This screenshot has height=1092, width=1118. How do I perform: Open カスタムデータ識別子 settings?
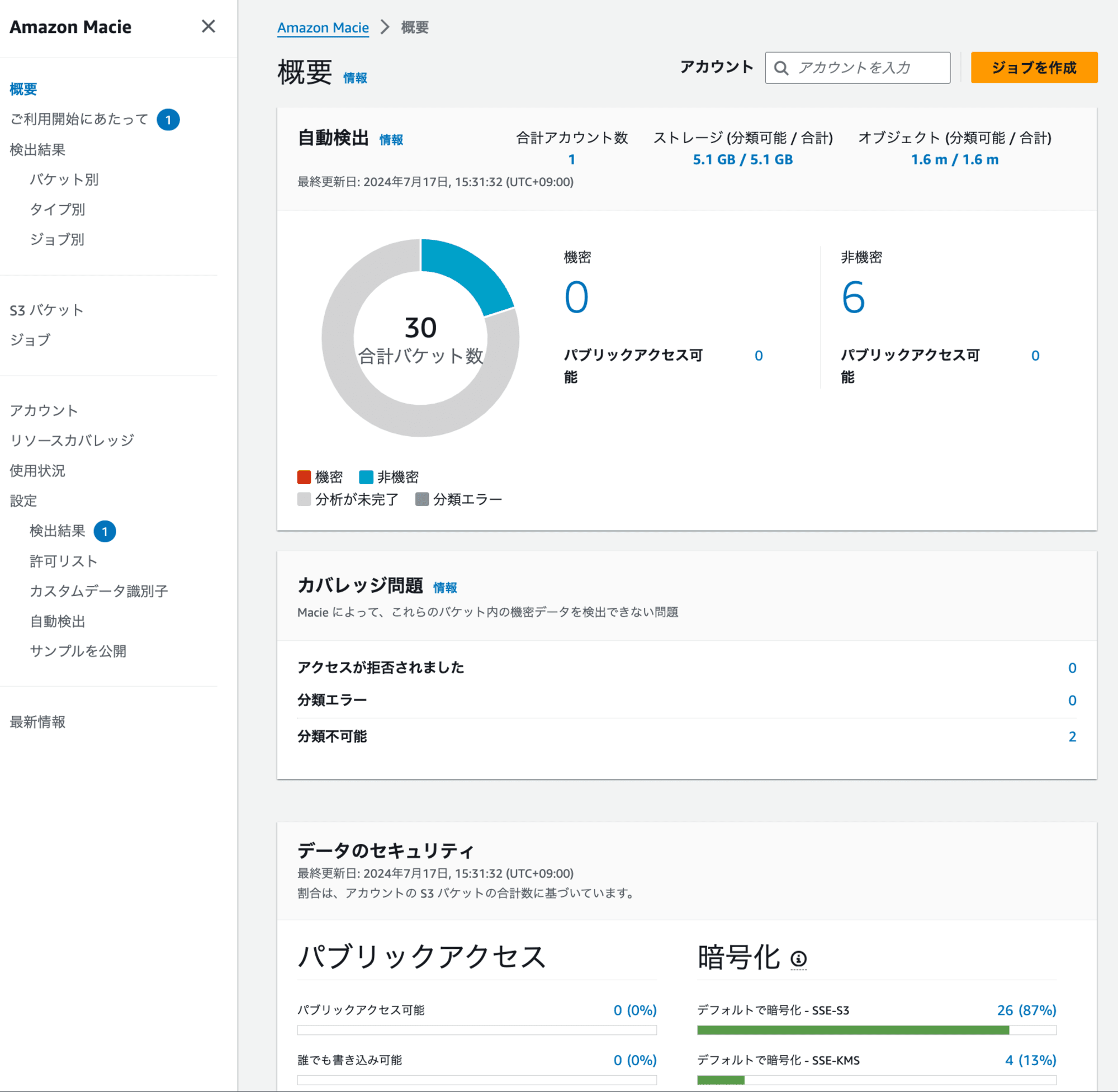[99, 592]
